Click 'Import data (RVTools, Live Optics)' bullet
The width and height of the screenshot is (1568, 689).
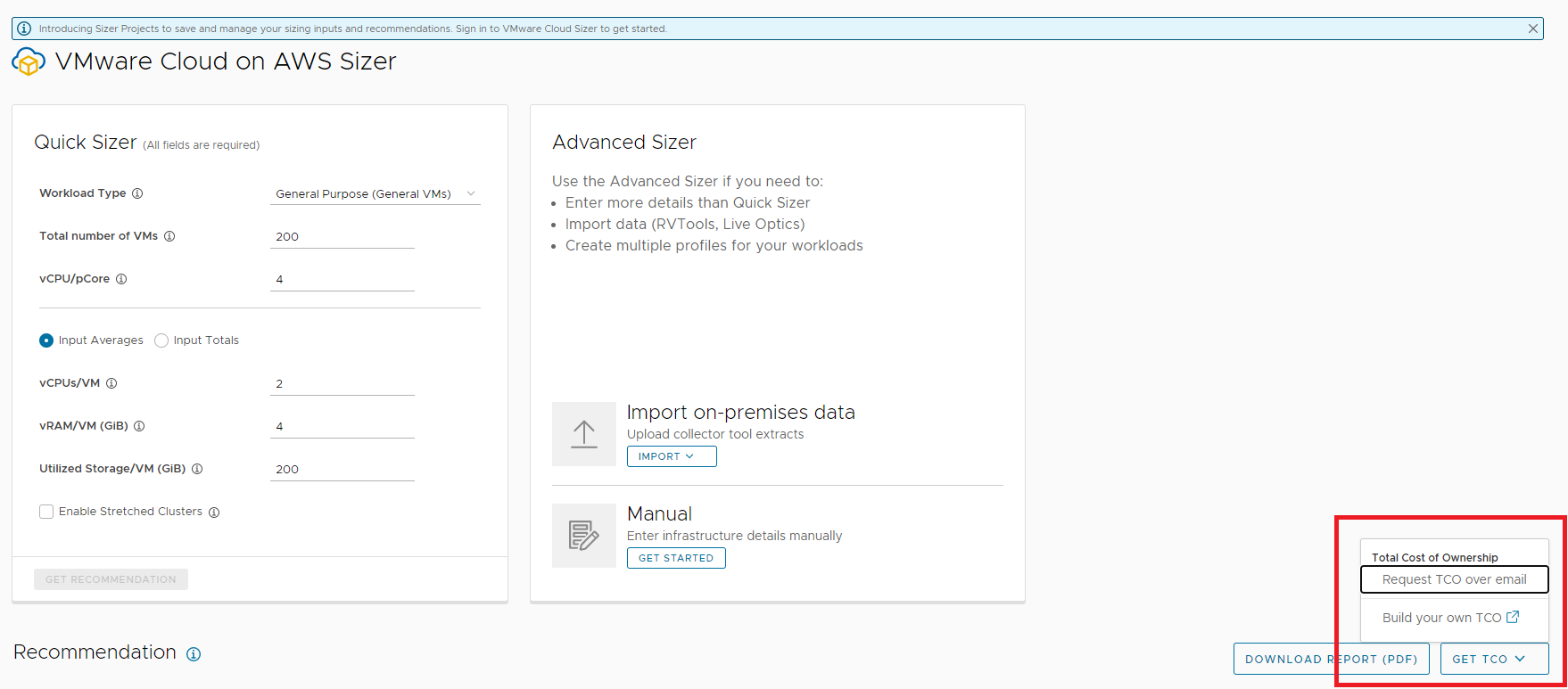pyautogui.click(x=685, y=225)
